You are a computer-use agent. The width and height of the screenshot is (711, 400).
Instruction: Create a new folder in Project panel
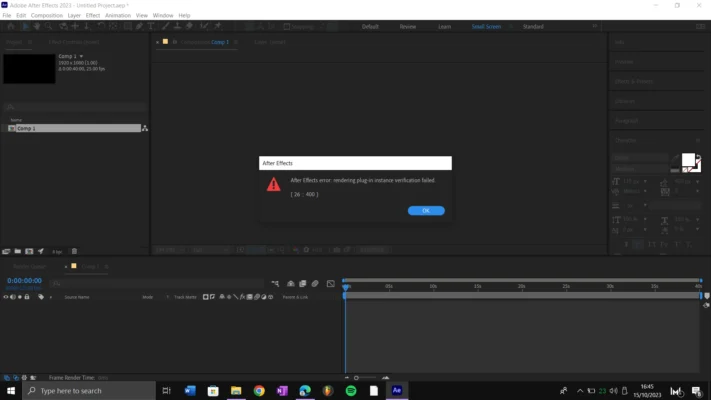[x=18, y=251]
